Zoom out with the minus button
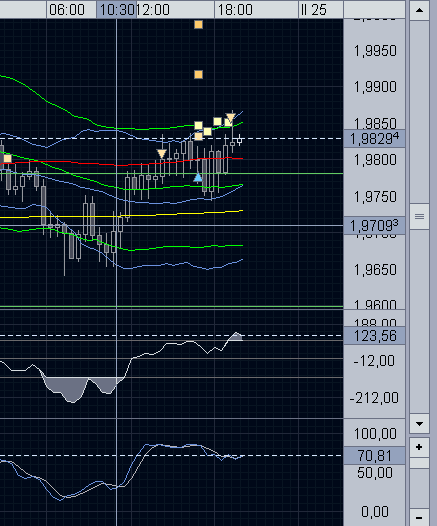Image resolution: width=437 pixels, height=526 pixels. coord(419,518)
